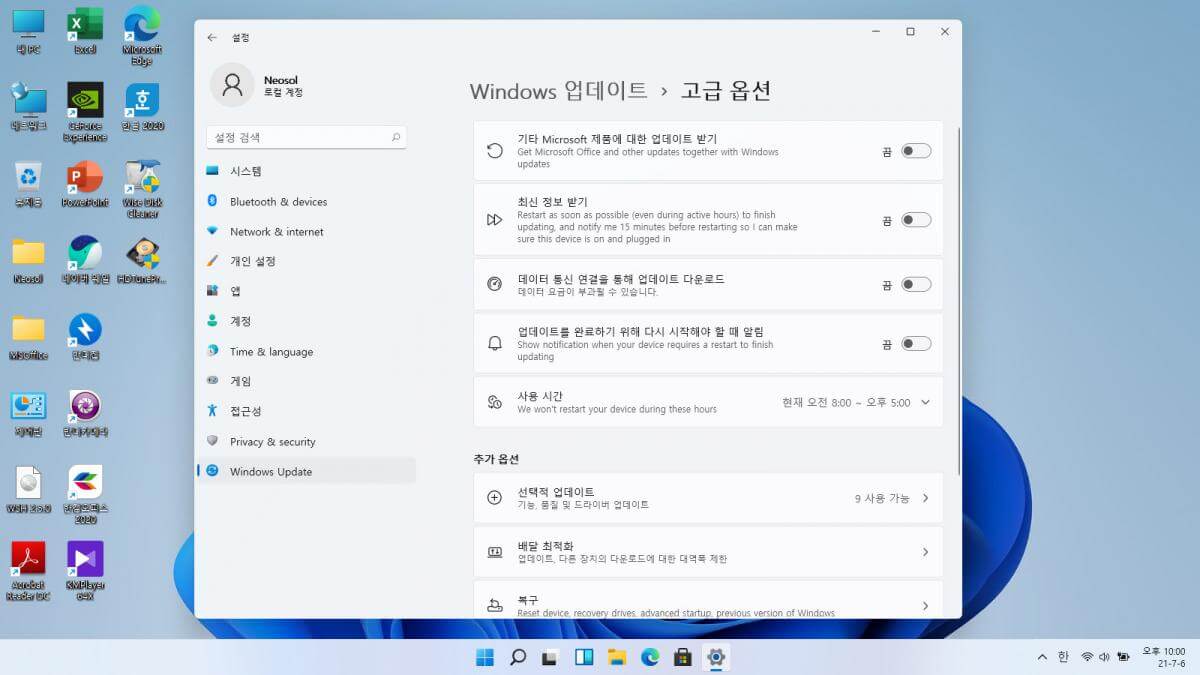1200x675 pixels.
Task: Open Task View on the taskbar
Action: (x=551, y=657)
